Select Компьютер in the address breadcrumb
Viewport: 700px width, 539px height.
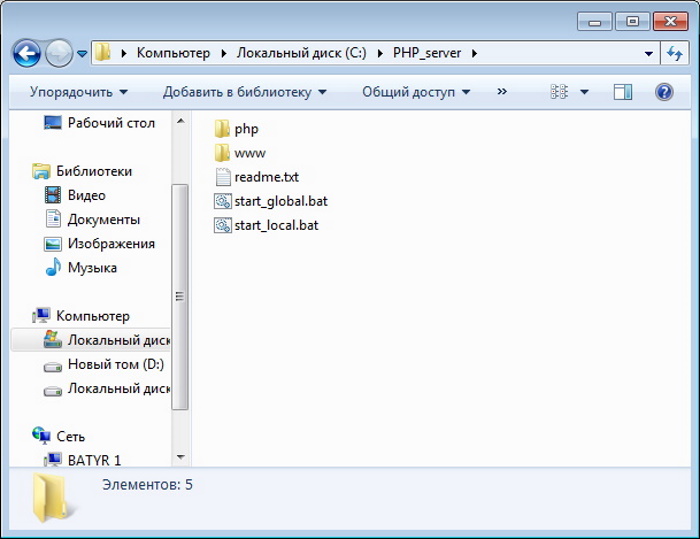tap(173, 53)
